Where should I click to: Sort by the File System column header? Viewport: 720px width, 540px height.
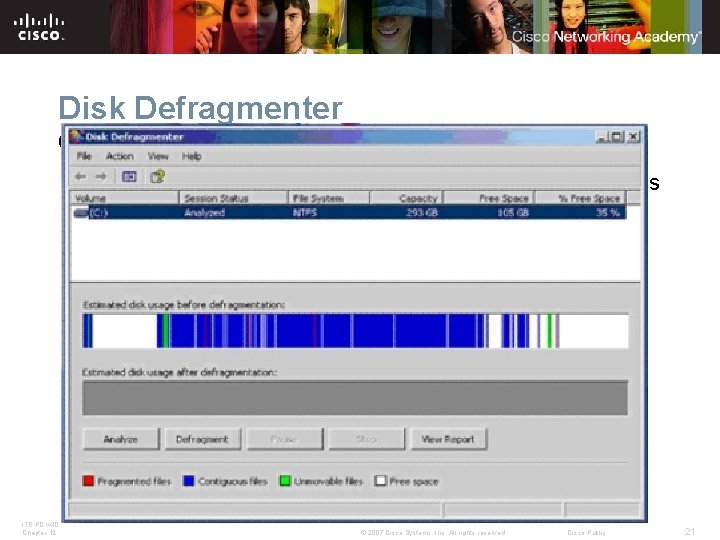[329, 198]
